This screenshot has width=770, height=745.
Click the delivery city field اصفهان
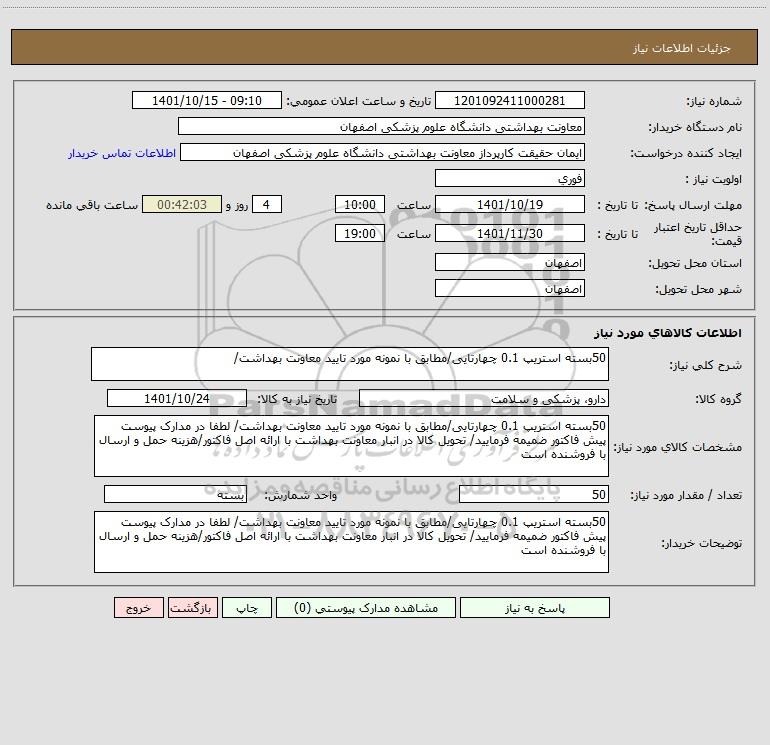pyautogui.click(x=510, y=288)
